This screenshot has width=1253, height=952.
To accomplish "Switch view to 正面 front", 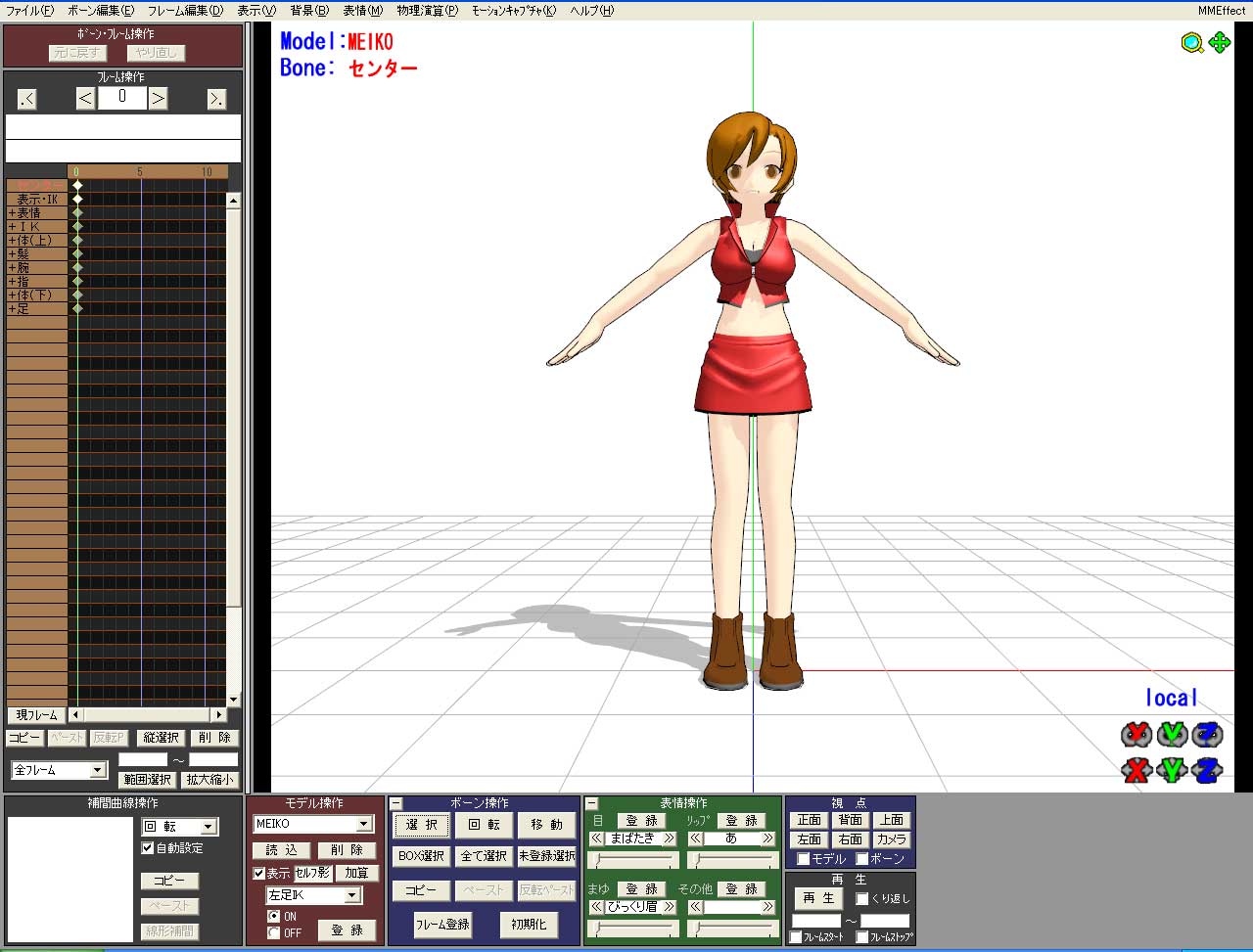I will pos(810,820).
